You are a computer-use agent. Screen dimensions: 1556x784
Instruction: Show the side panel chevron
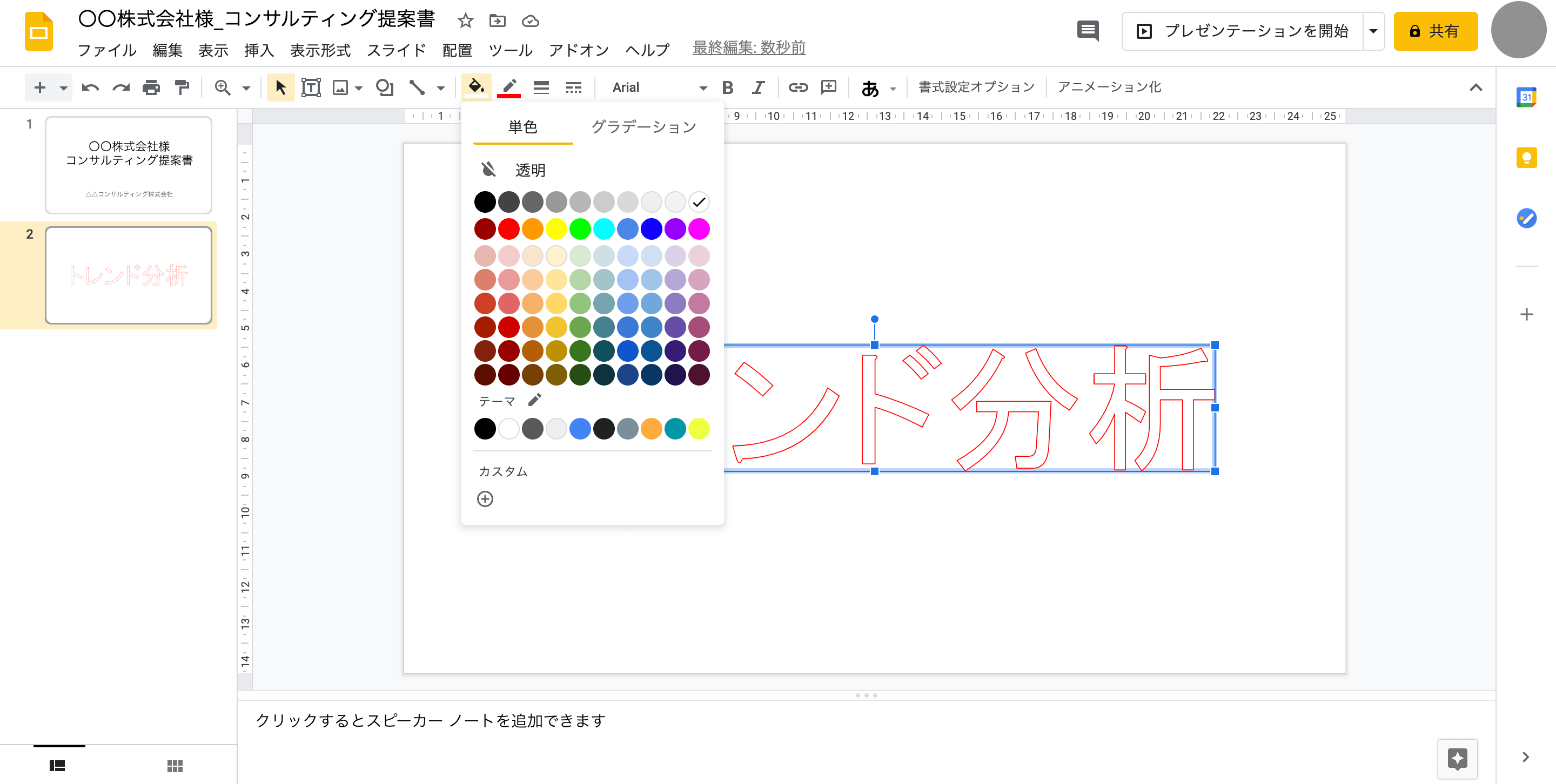coord(1526,757)
